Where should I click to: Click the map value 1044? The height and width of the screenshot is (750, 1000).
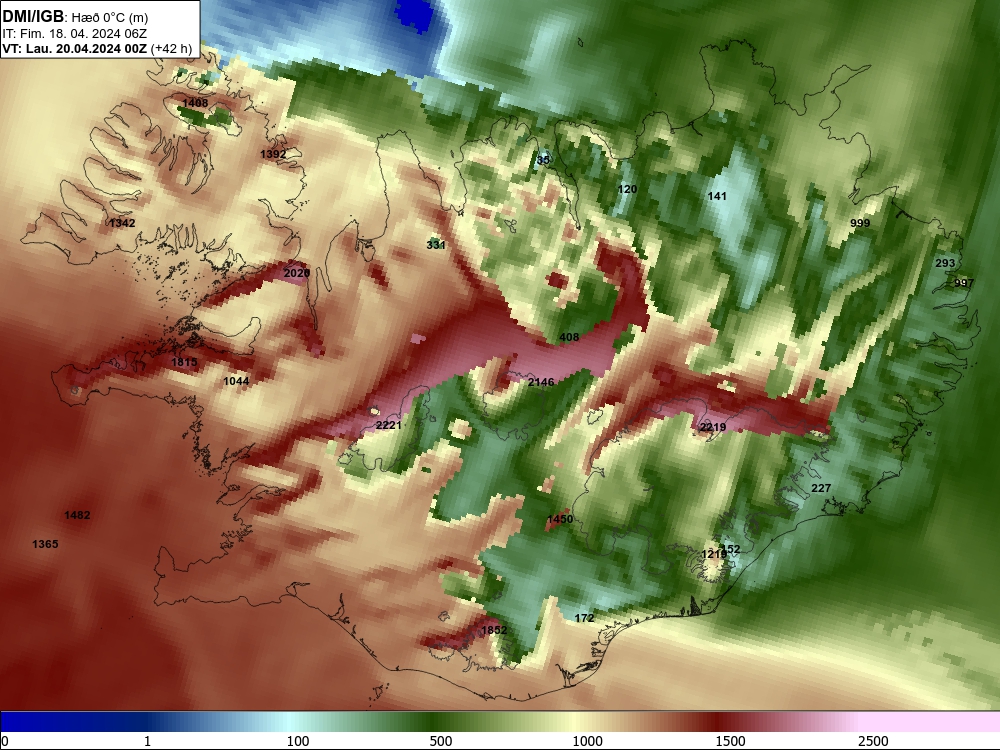pyautogui.click(x=236, y=381)
